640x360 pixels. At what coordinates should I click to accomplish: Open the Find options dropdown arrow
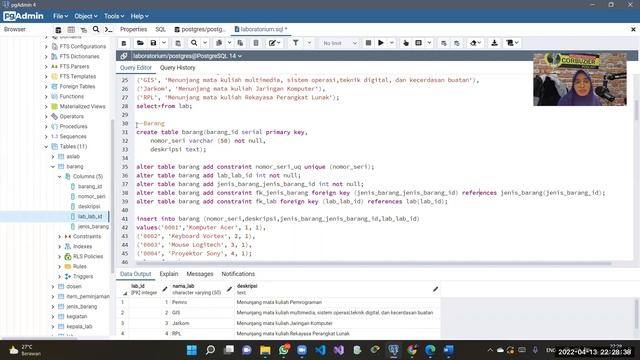point(205,43)
